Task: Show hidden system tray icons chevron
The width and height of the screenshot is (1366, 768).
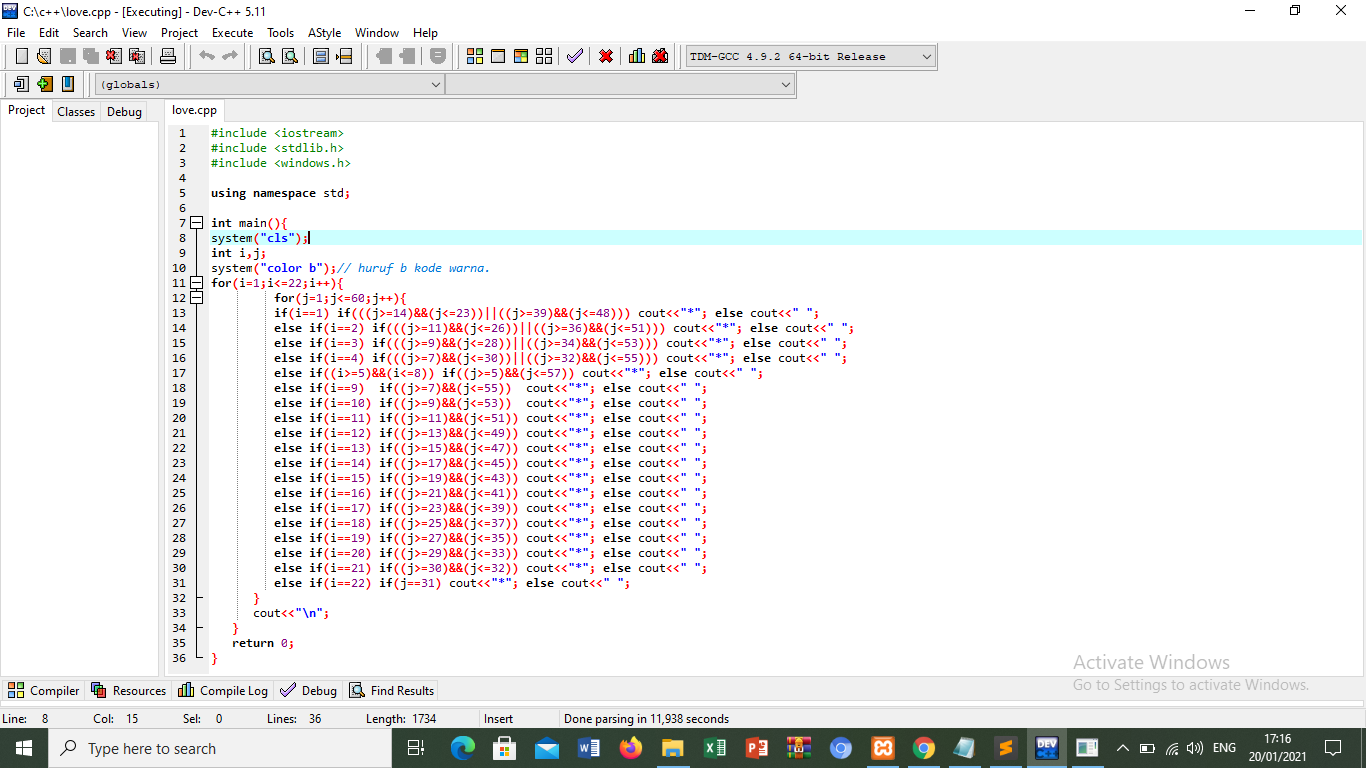Action: pos(1123,748)
